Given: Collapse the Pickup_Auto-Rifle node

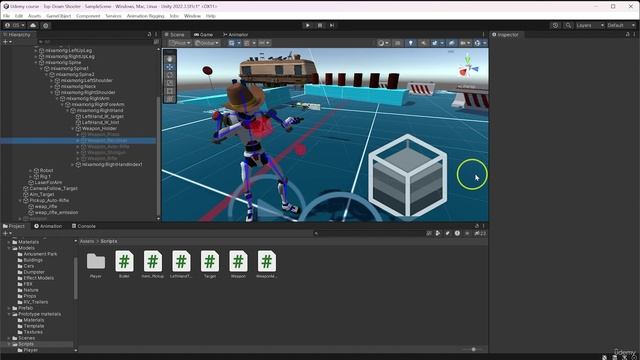Looking at the screenshot, I should point(20,200).
